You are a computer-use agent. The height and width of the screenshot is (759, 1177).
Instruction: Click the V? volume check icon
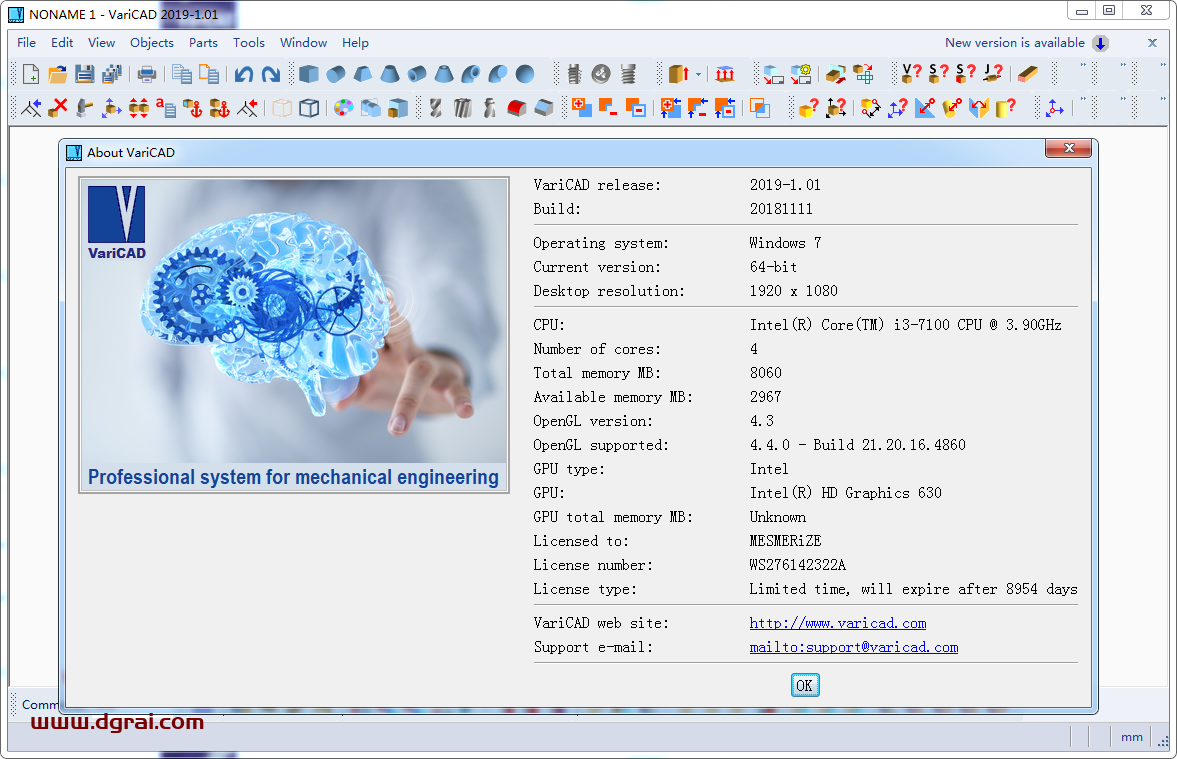(x=911, y=73)
